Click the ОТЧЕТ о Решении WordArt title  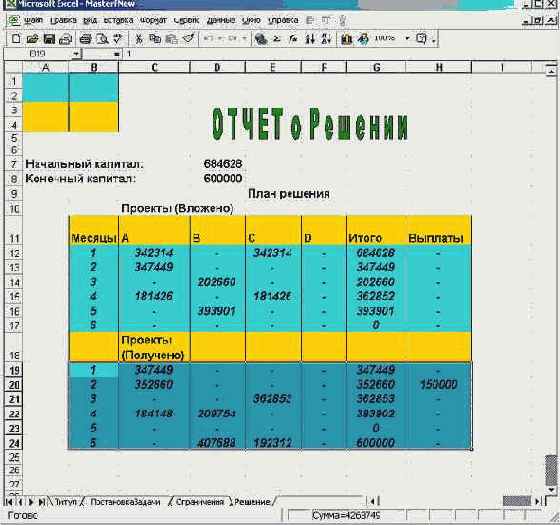click(x=310, y=124)
